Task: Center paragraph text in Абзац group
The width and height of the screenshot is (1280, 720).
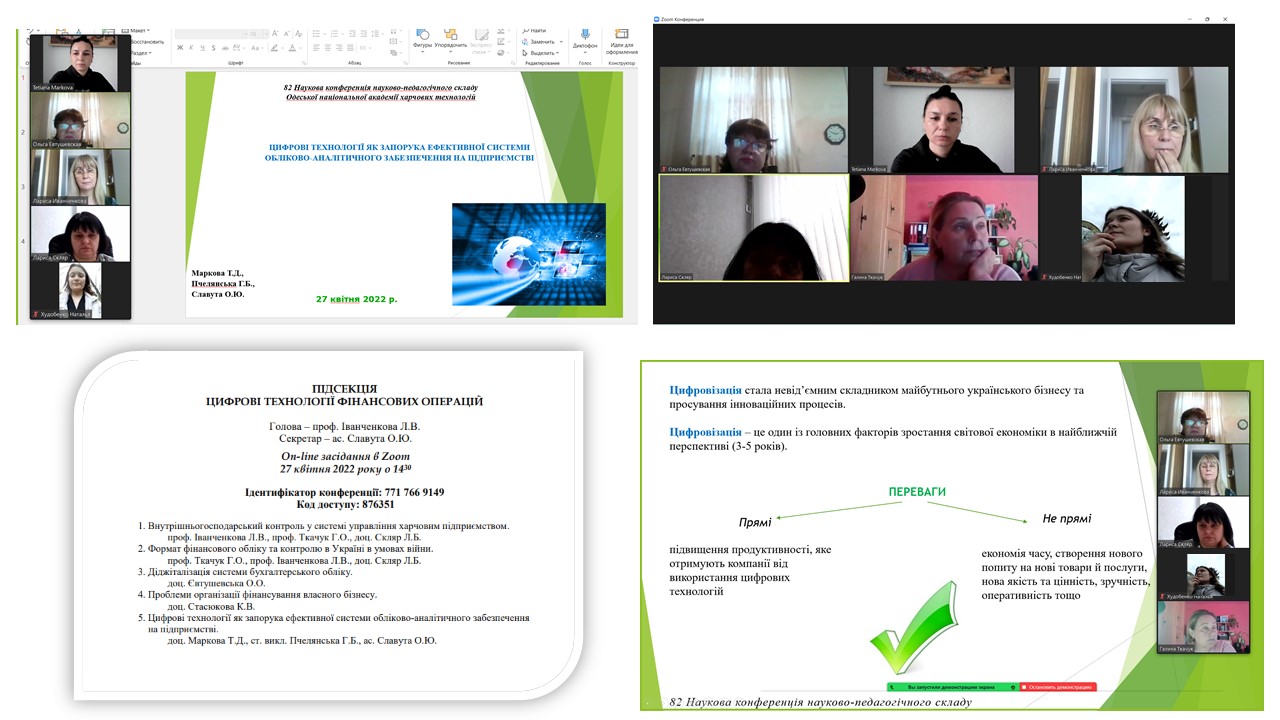Action: tap(327, 48)
